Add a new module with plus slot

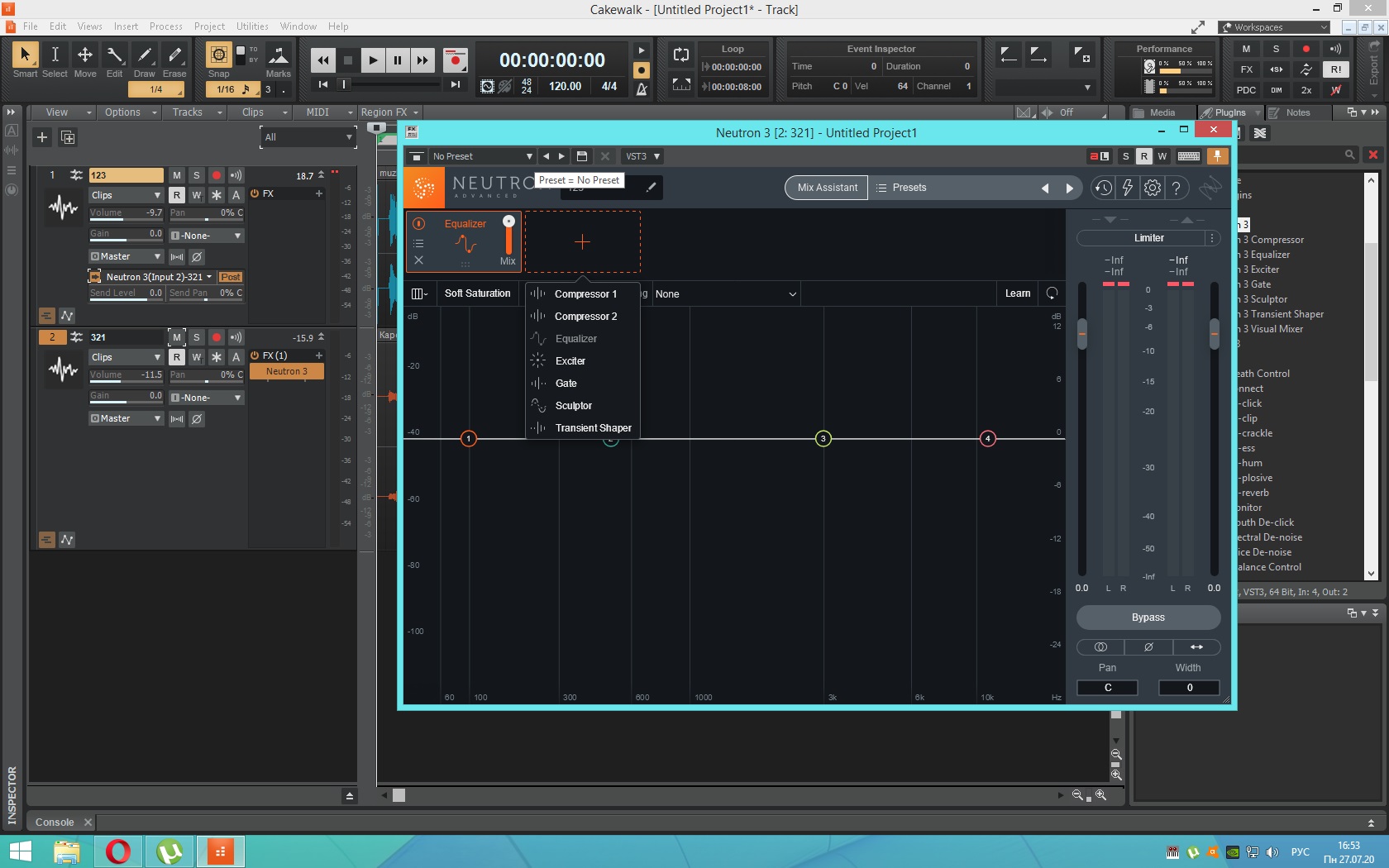click(582, 241)
